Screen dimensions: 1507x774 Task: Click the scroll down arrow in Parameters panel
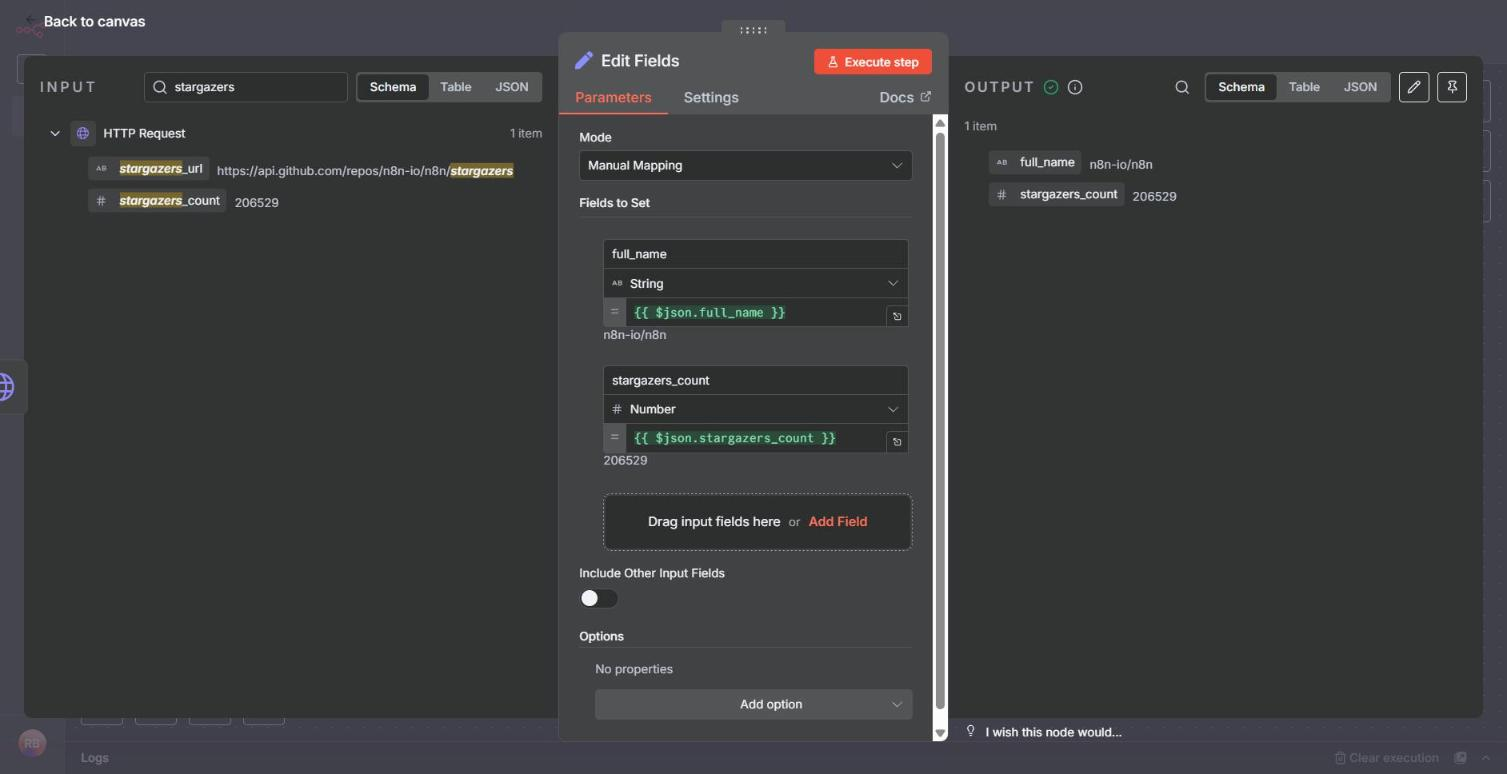939,733
